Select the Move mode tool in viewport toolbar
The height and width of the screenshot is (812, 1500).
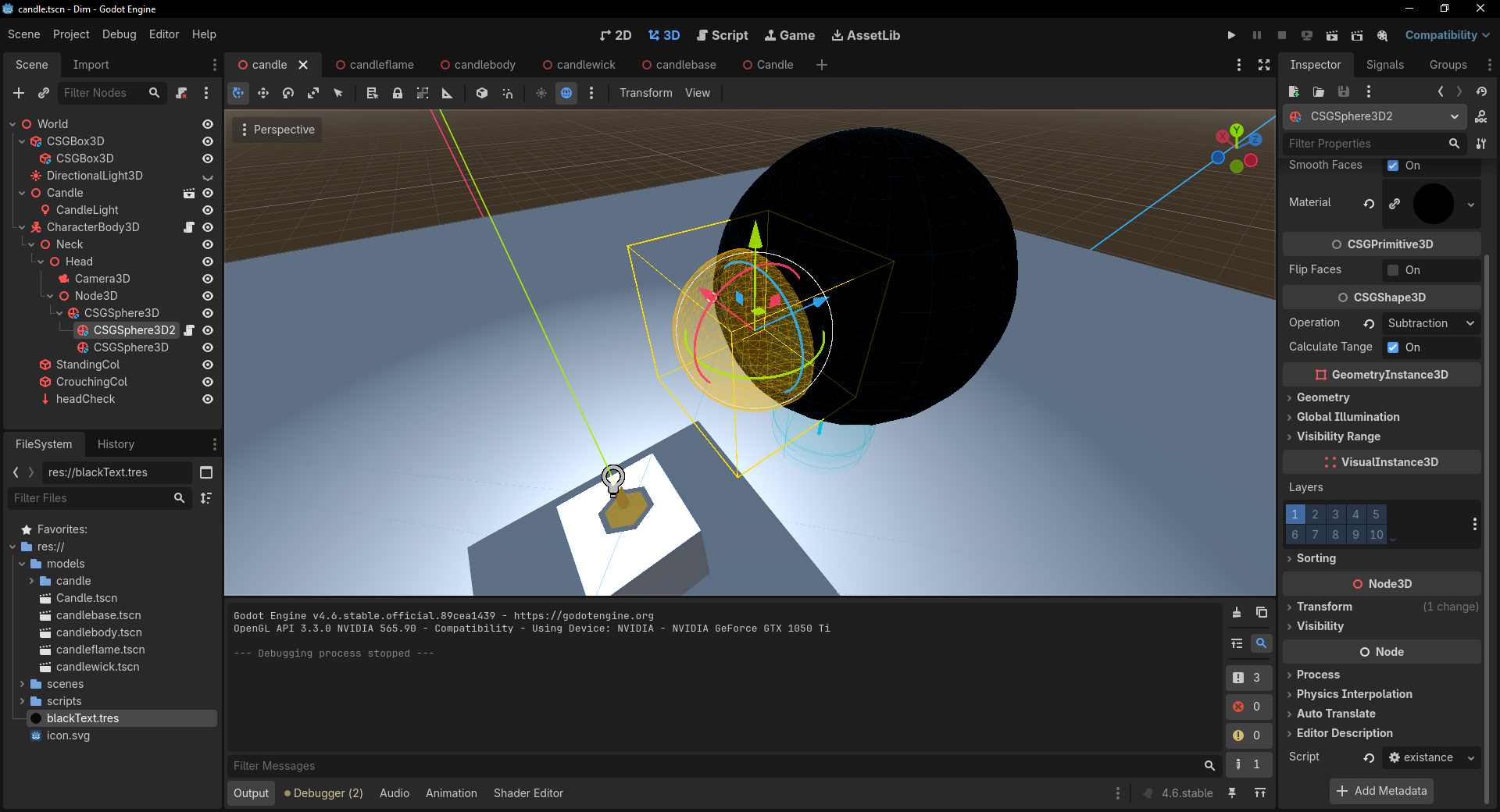click(x=263, y=93)
